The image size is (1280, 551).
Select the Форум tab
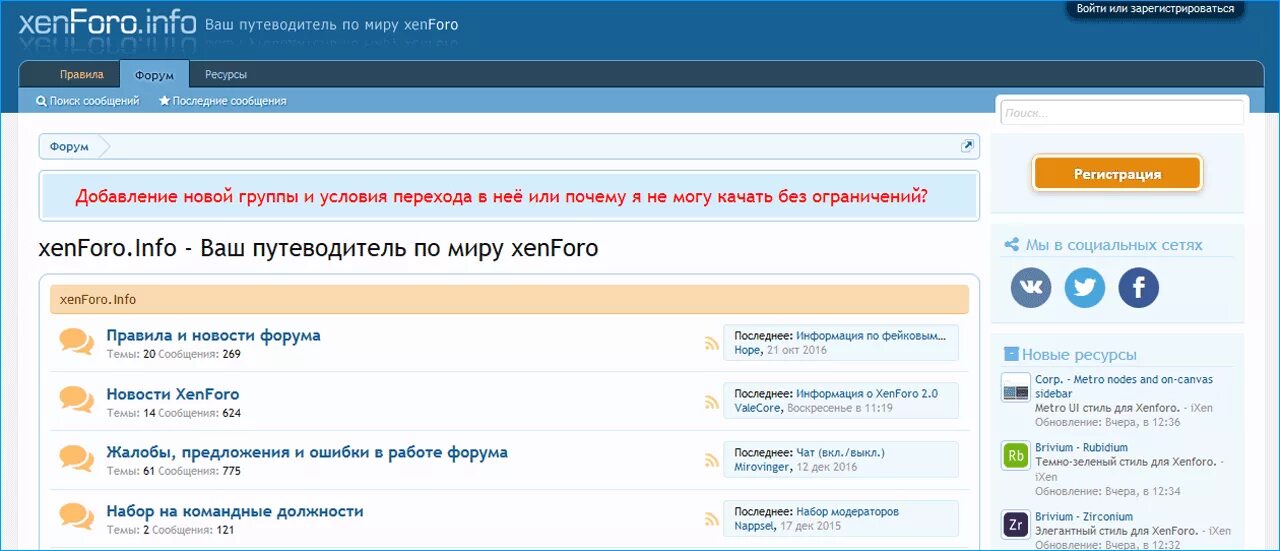coord(155,75)
